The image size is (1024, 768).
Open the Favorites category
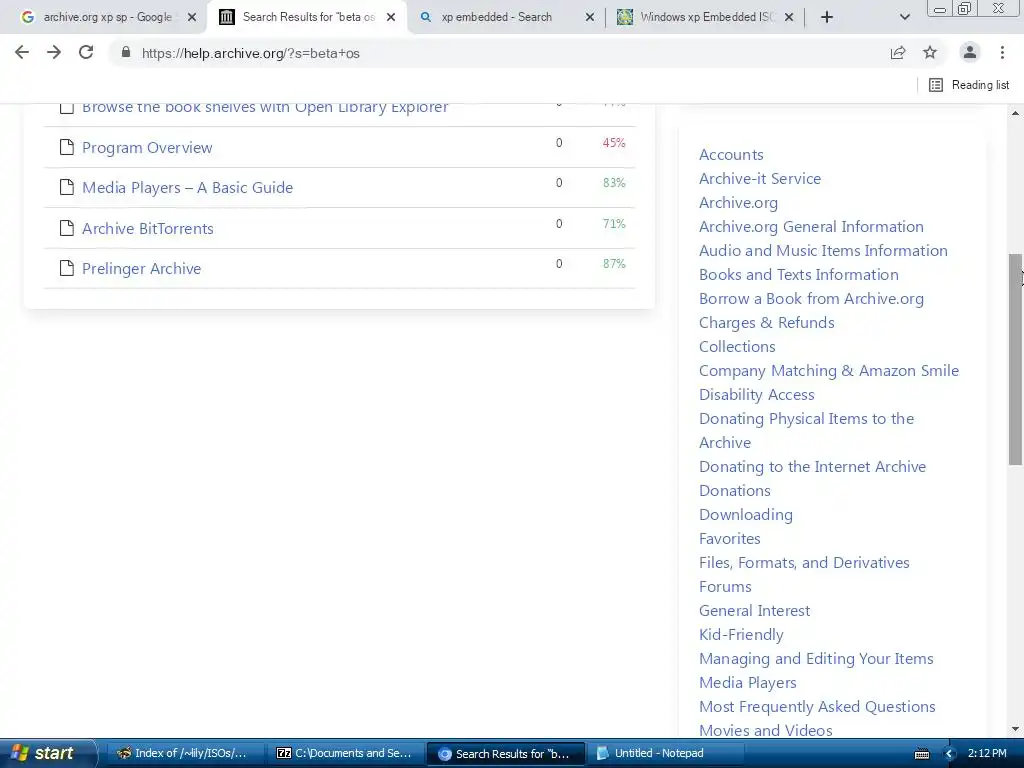point(729,539)
